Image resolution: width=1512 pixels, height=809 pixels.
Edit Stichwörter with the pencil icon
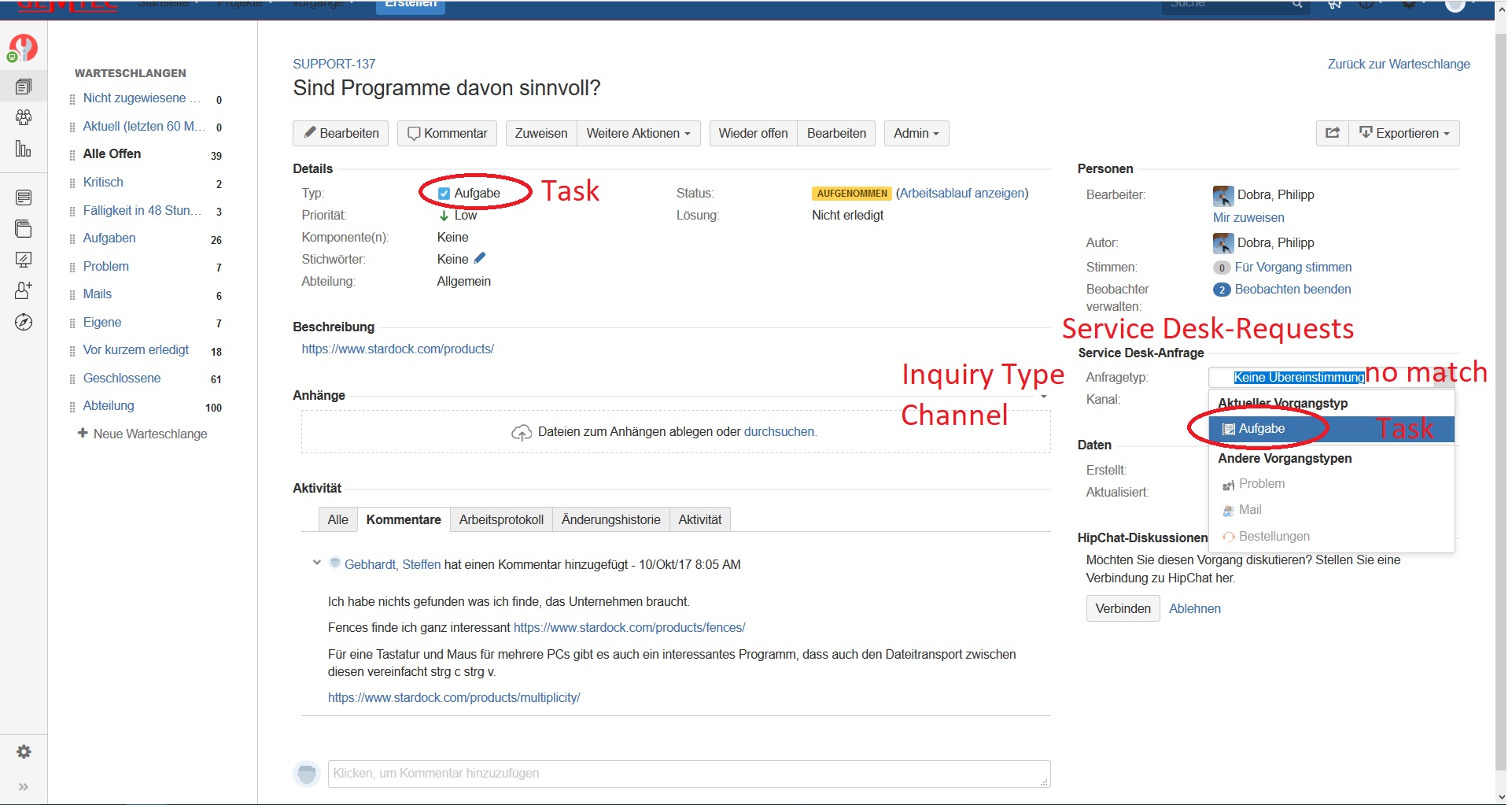click(480, 258)
